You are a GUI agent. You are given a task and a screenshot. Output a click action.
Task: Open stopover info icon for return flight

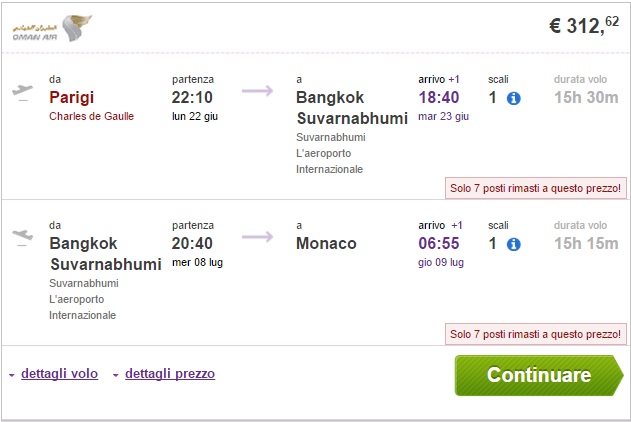(x=514, y=244)
